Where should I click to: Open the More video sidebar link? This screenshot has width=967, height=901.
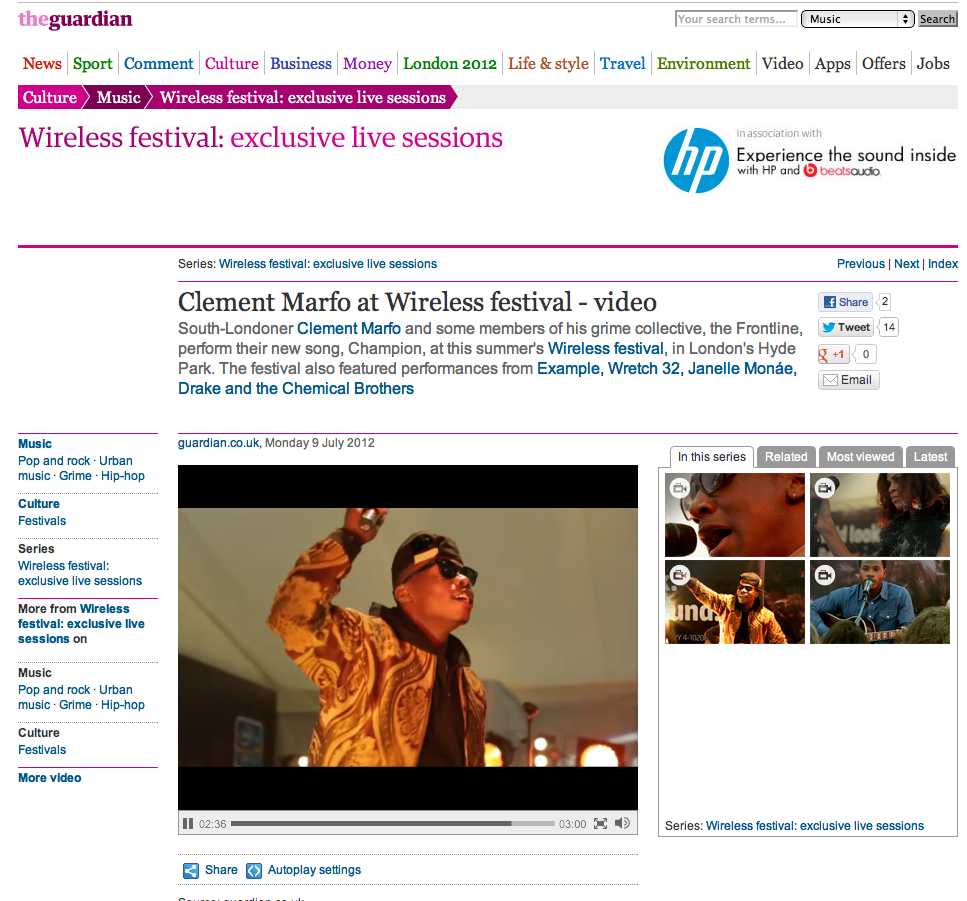coord(49,778)
